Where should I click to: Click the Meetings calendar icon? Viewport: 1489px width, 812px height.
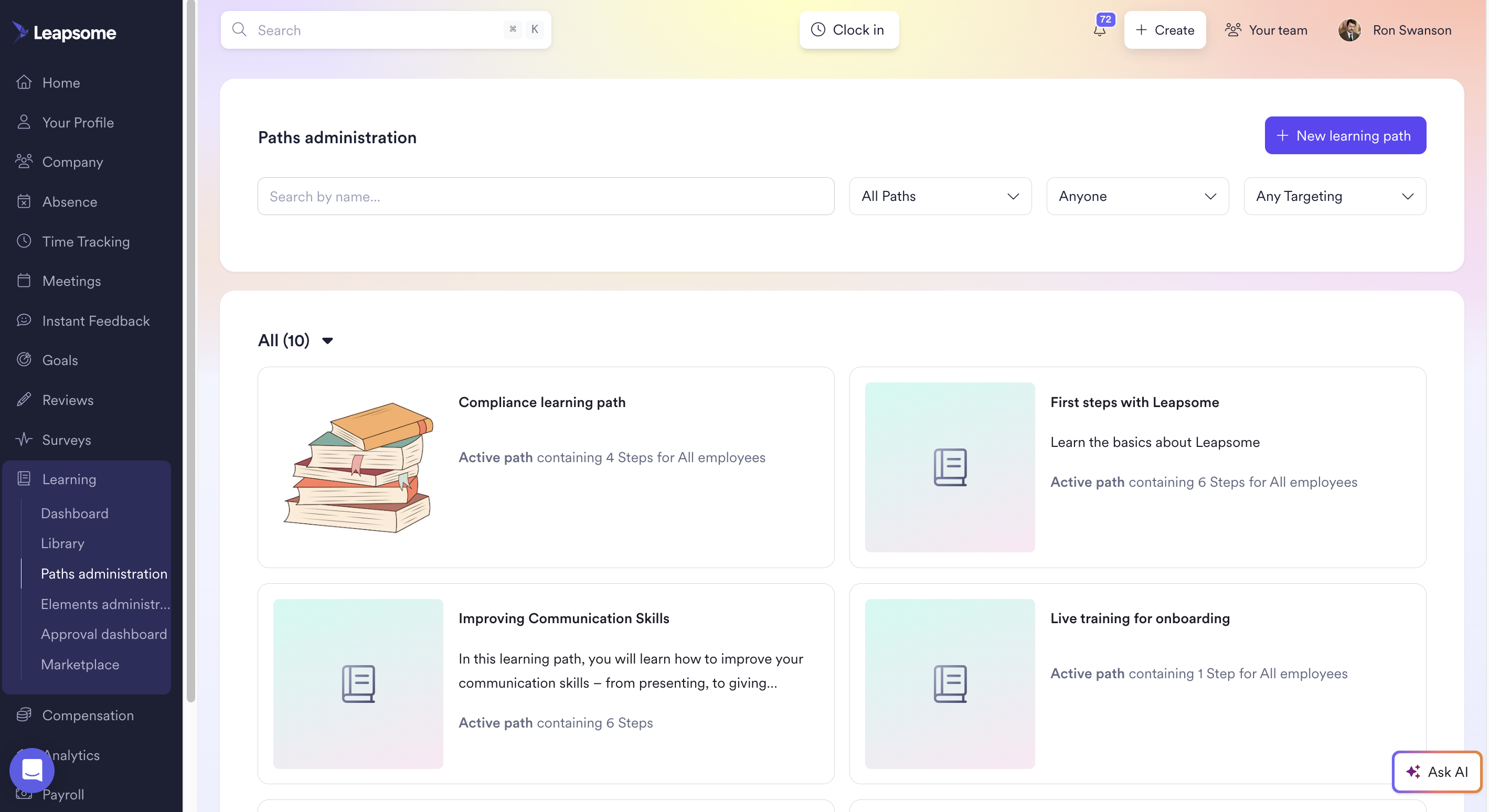pyautogui.click(x=24, y=280)
